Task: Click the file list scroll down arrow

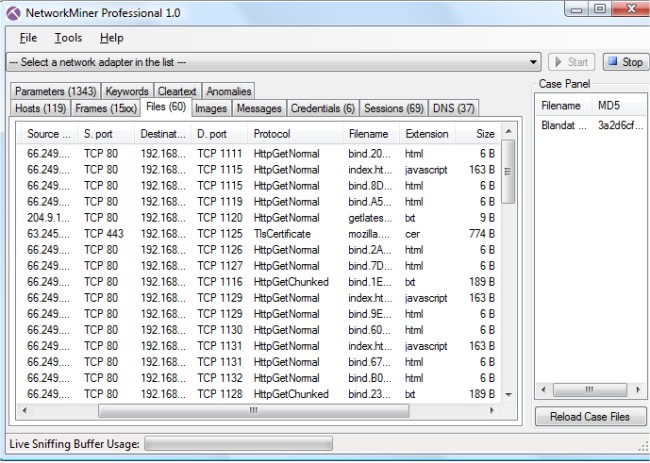Action: click(509, 395)
